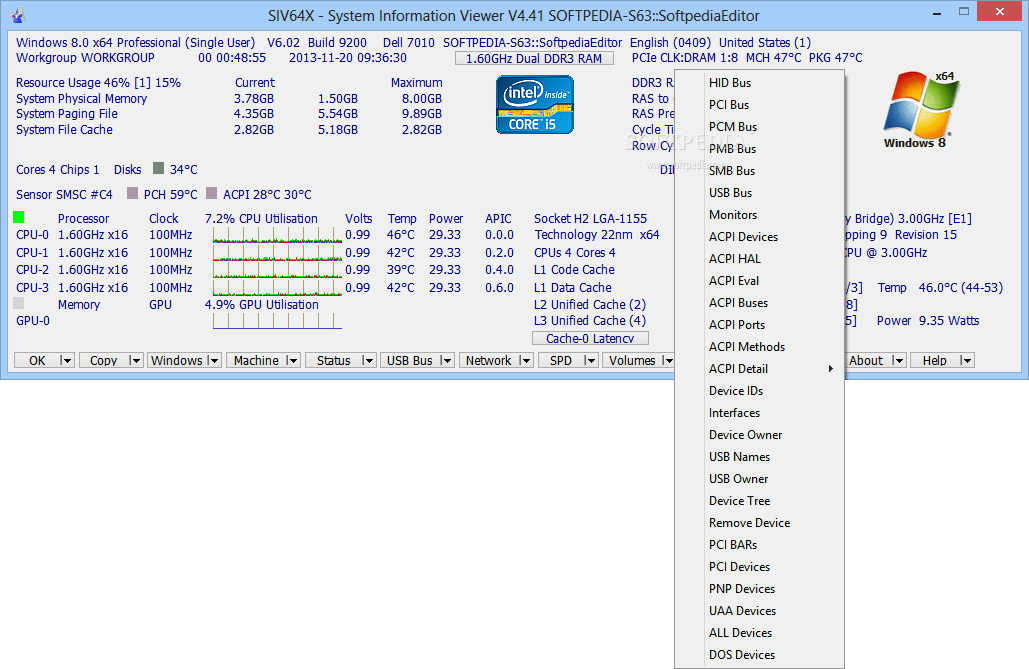Click the PCH 59°C sensor color square

tap(133, 193)
